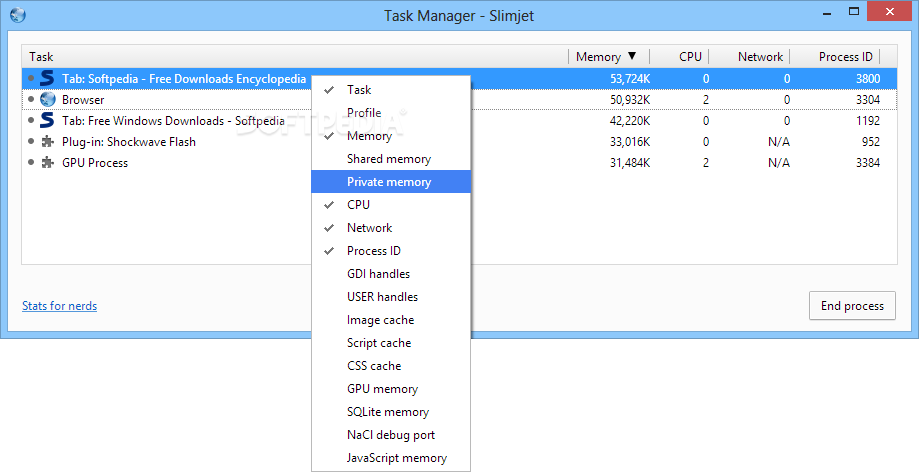919x472 pixels.
Task: Enable CSS cache column
Action: click(391, 366)
